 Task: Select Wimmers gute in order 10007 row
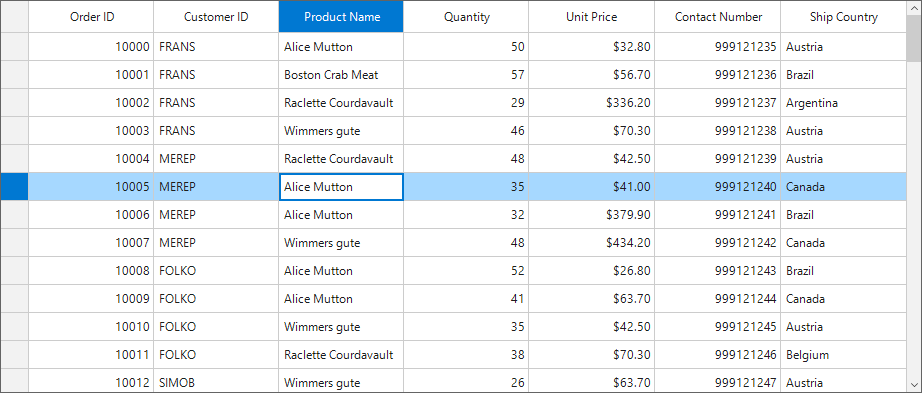click(341, 242)
